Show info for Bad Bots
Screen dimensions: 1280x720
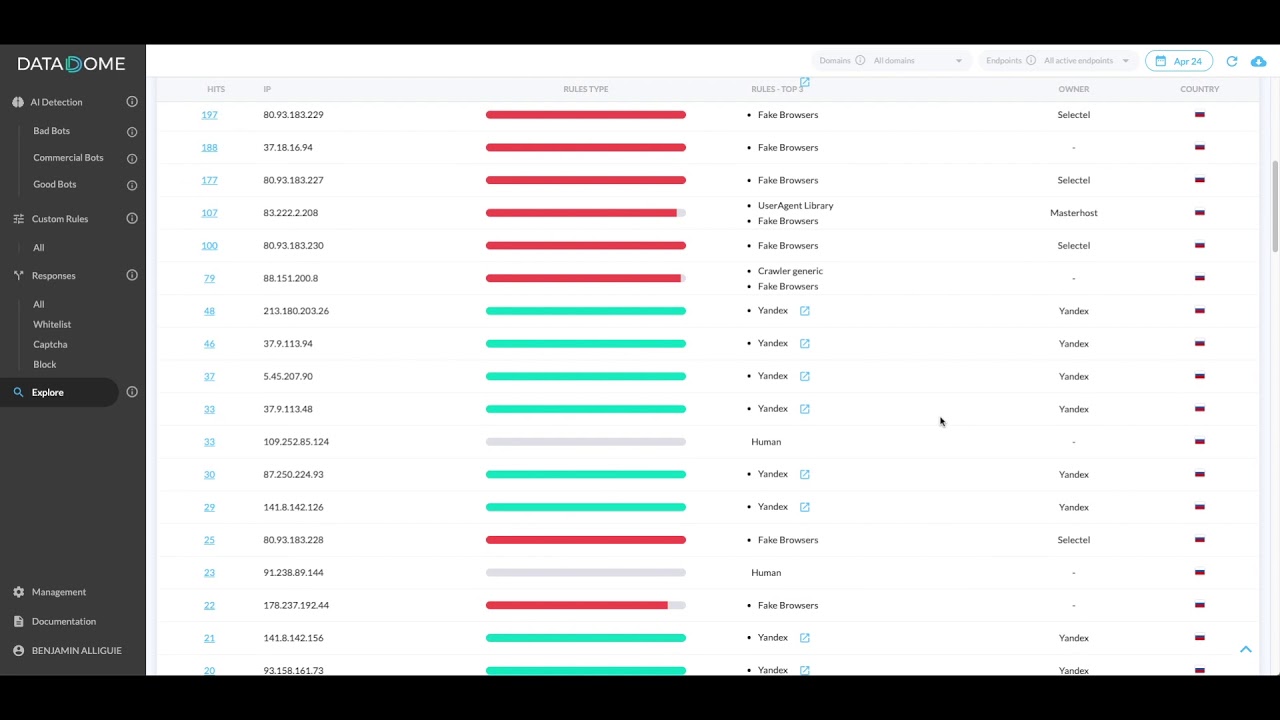click(132, 131)
